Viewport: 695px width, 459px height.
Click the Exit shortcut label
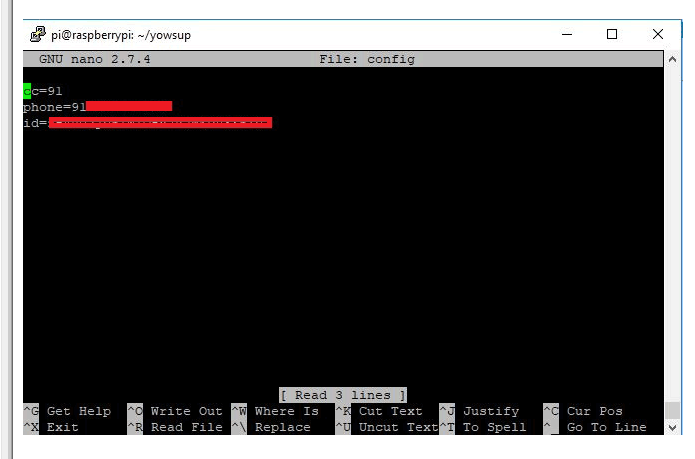click(62, 427)
